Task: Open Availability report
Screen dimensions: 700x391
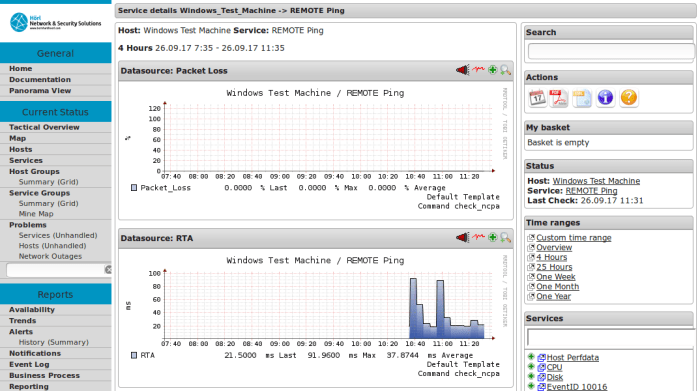Action: (x=32, y=309)
